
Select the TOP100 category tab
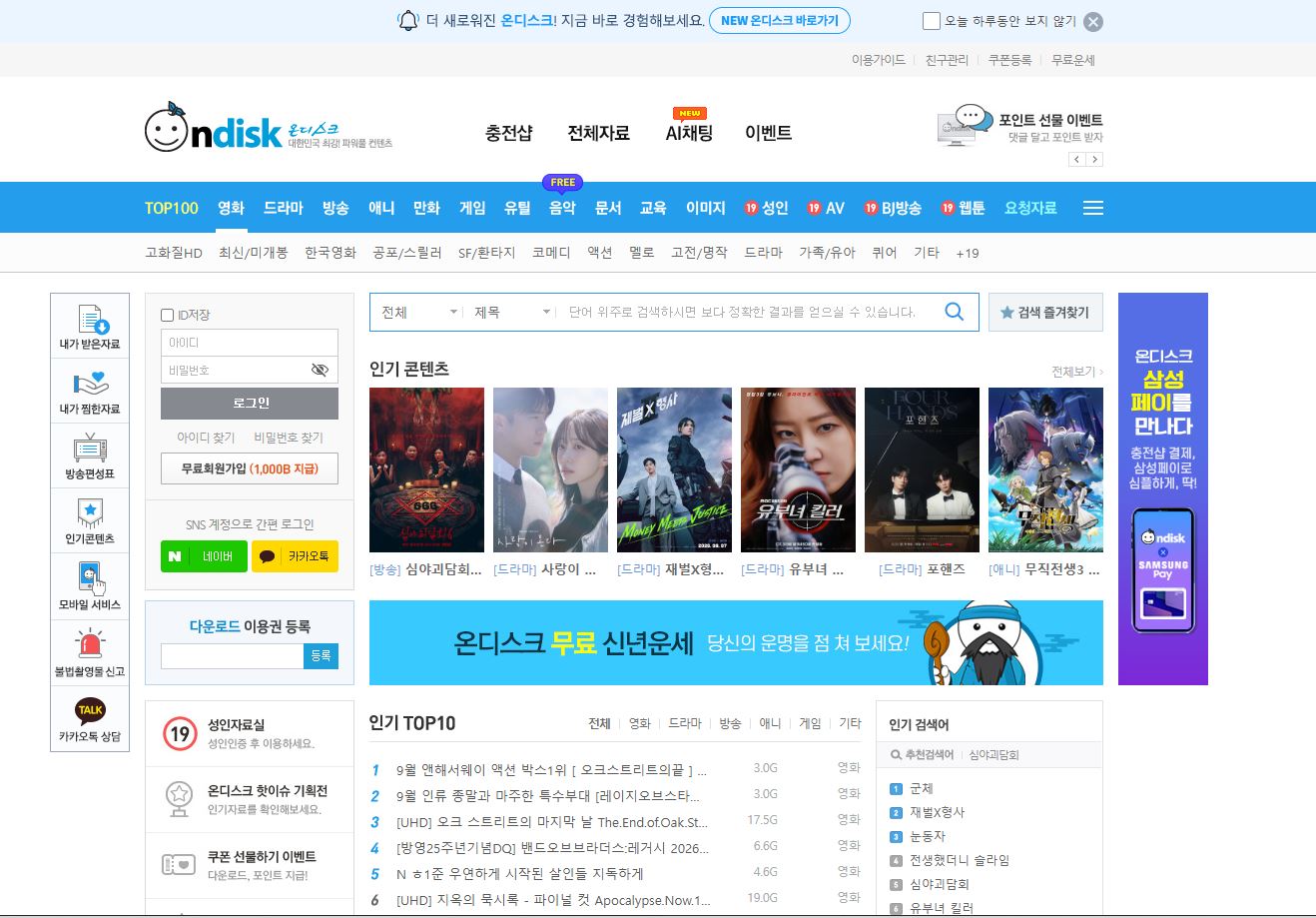pos(172,208)
